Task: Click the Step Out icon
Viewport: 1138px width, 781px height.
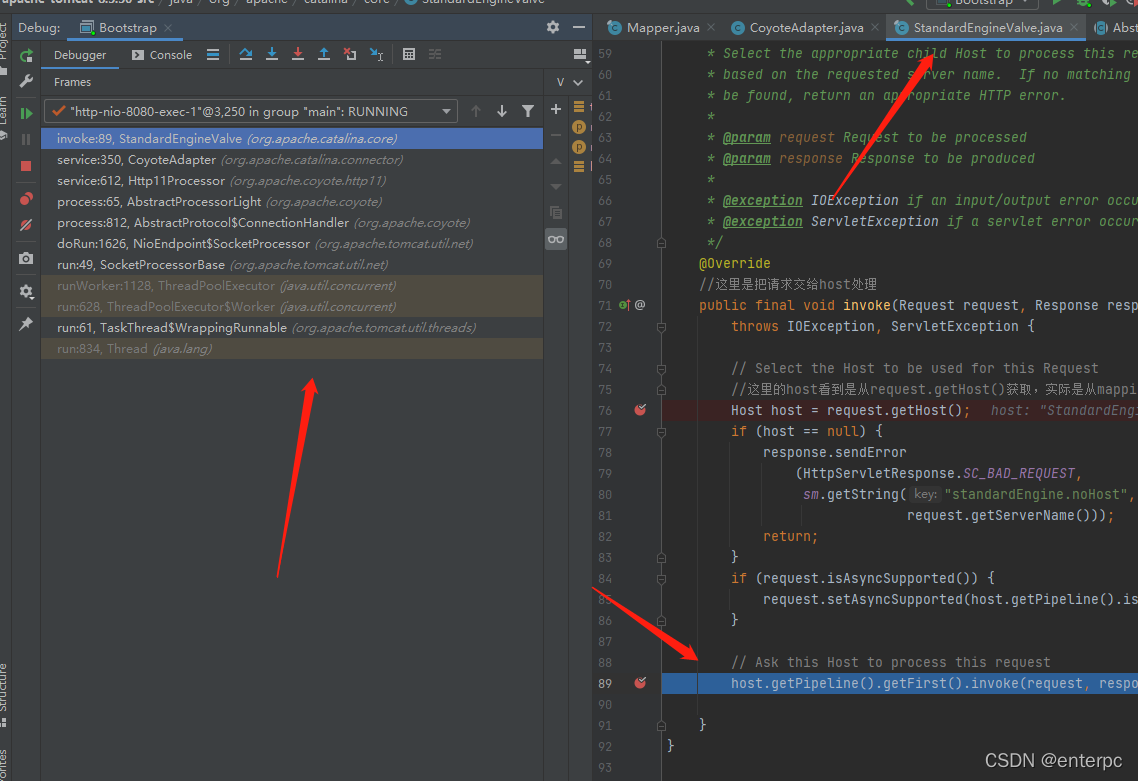Action: [x=324, y=54]
